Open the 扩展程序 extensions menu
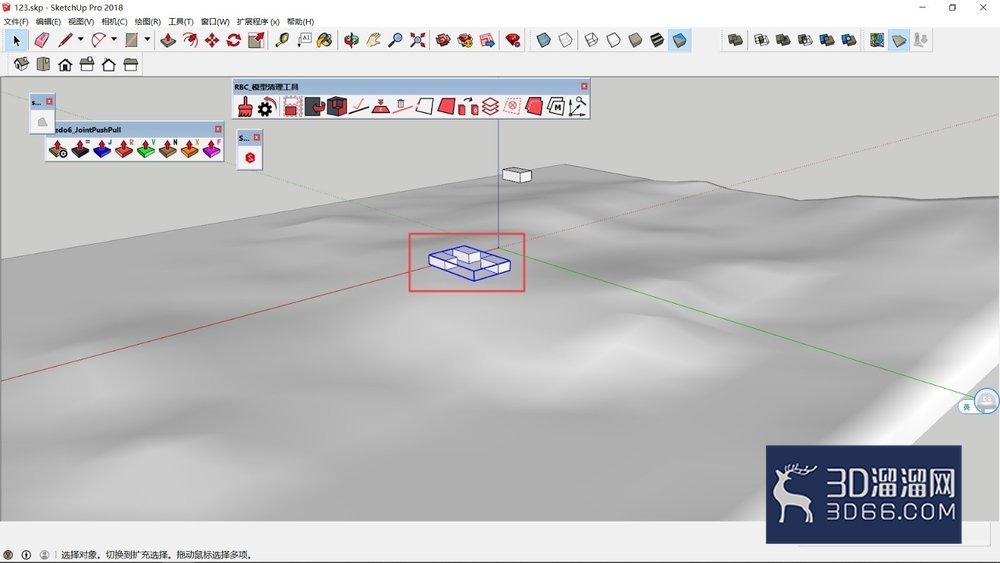 258,21
